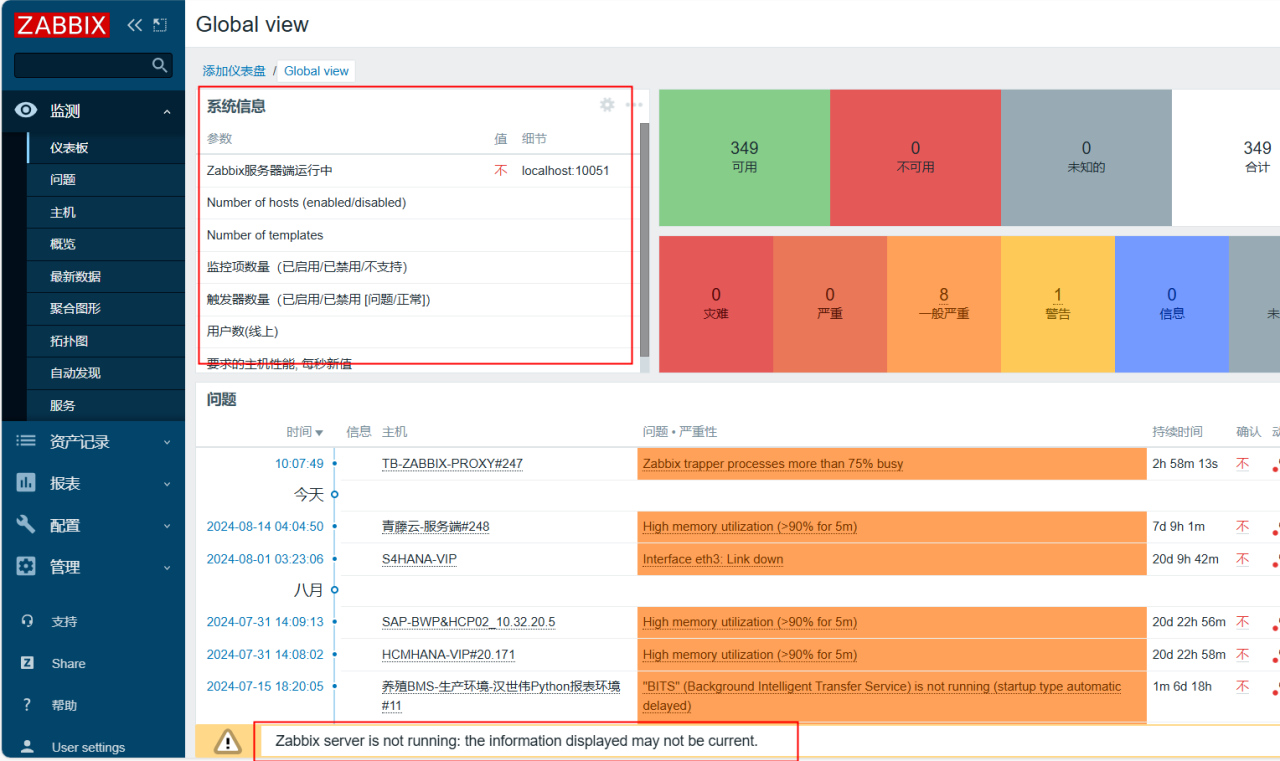This screenshot has height=761, width=1280.
Task: Click the 0 严重 severity tile
Action: pos(830,304)
